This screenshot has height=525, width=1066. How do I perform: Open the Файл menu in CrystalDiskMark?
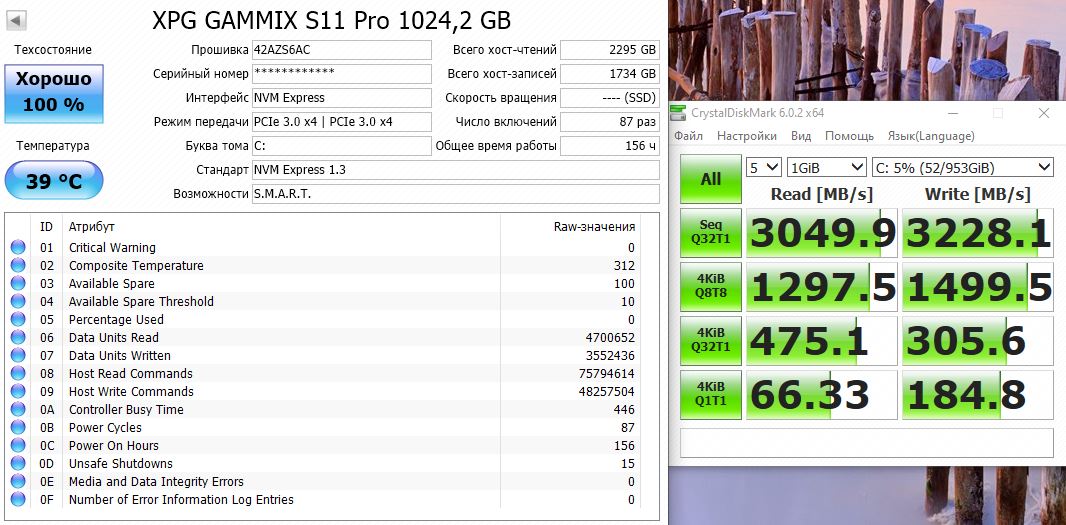click(689, 136)
